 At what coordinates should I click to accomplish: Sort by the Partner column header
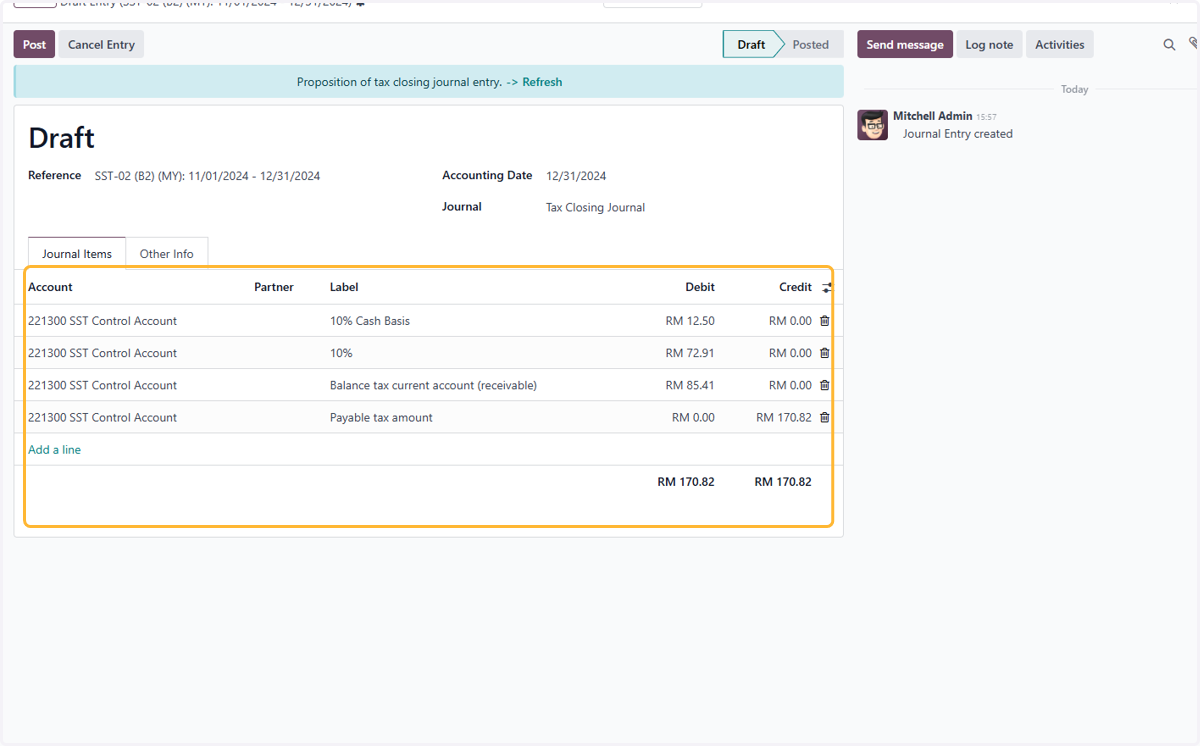point(274,287)
